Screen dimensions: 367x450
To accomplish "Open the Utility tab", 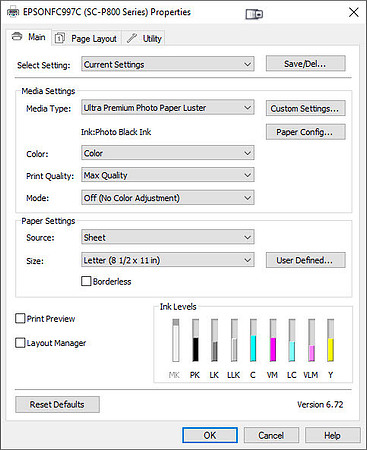I will point(144,38).
